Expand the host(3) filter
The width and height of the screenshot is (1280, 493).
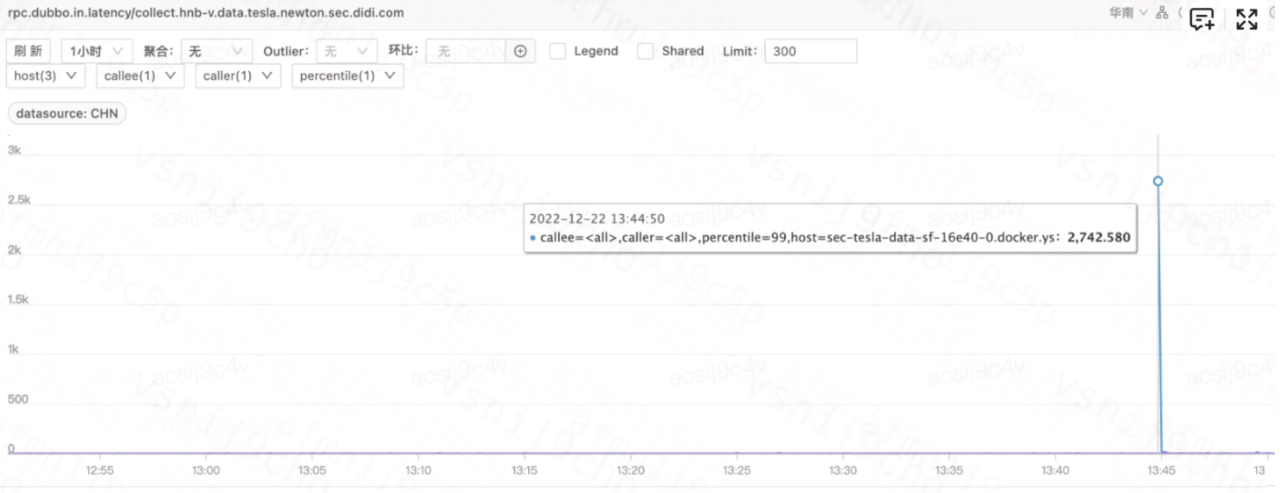47,76
